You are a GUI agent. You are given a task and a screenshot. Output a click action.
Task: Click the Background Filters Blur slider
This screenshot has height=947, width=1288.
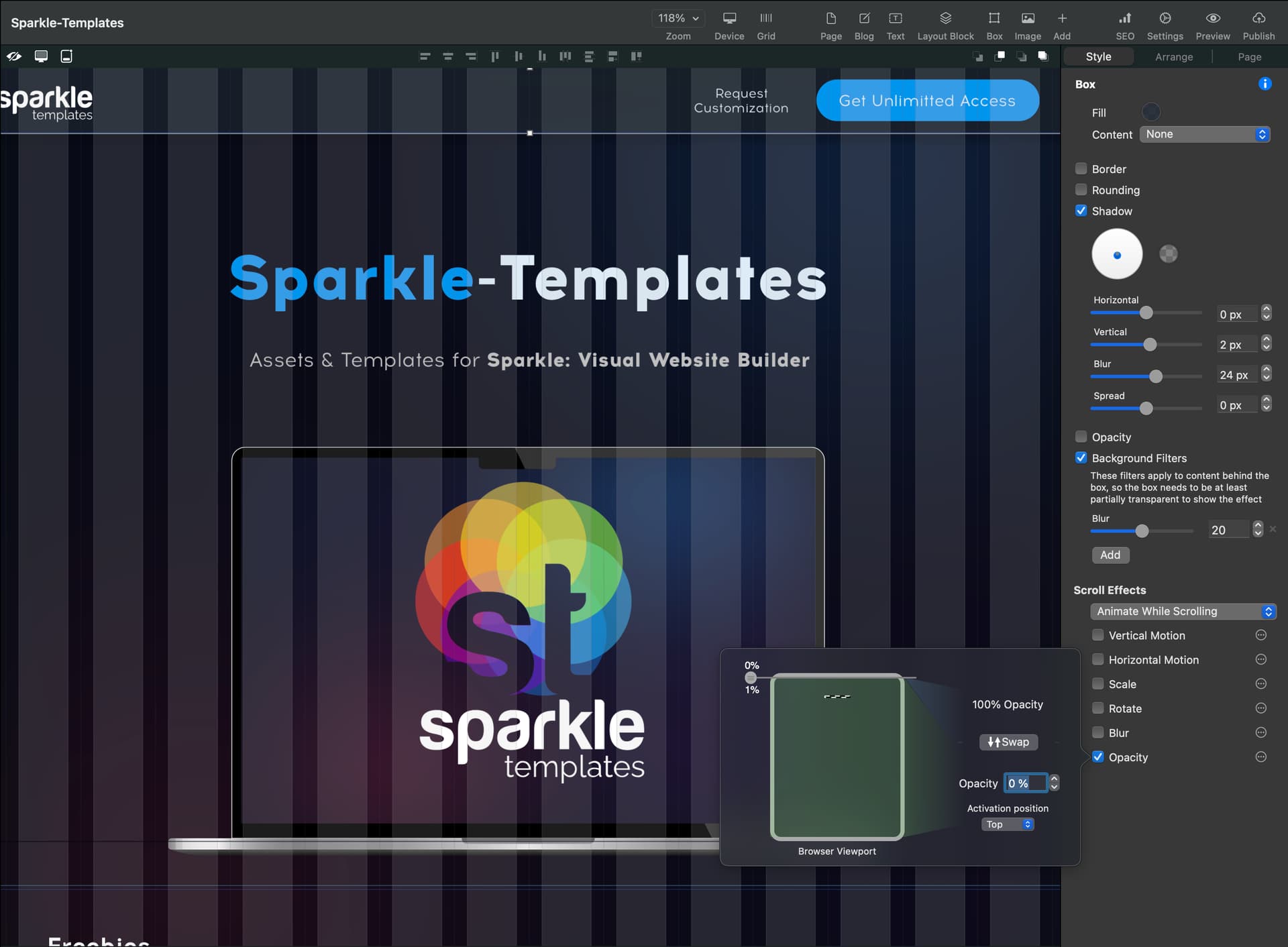point(1142,531)
